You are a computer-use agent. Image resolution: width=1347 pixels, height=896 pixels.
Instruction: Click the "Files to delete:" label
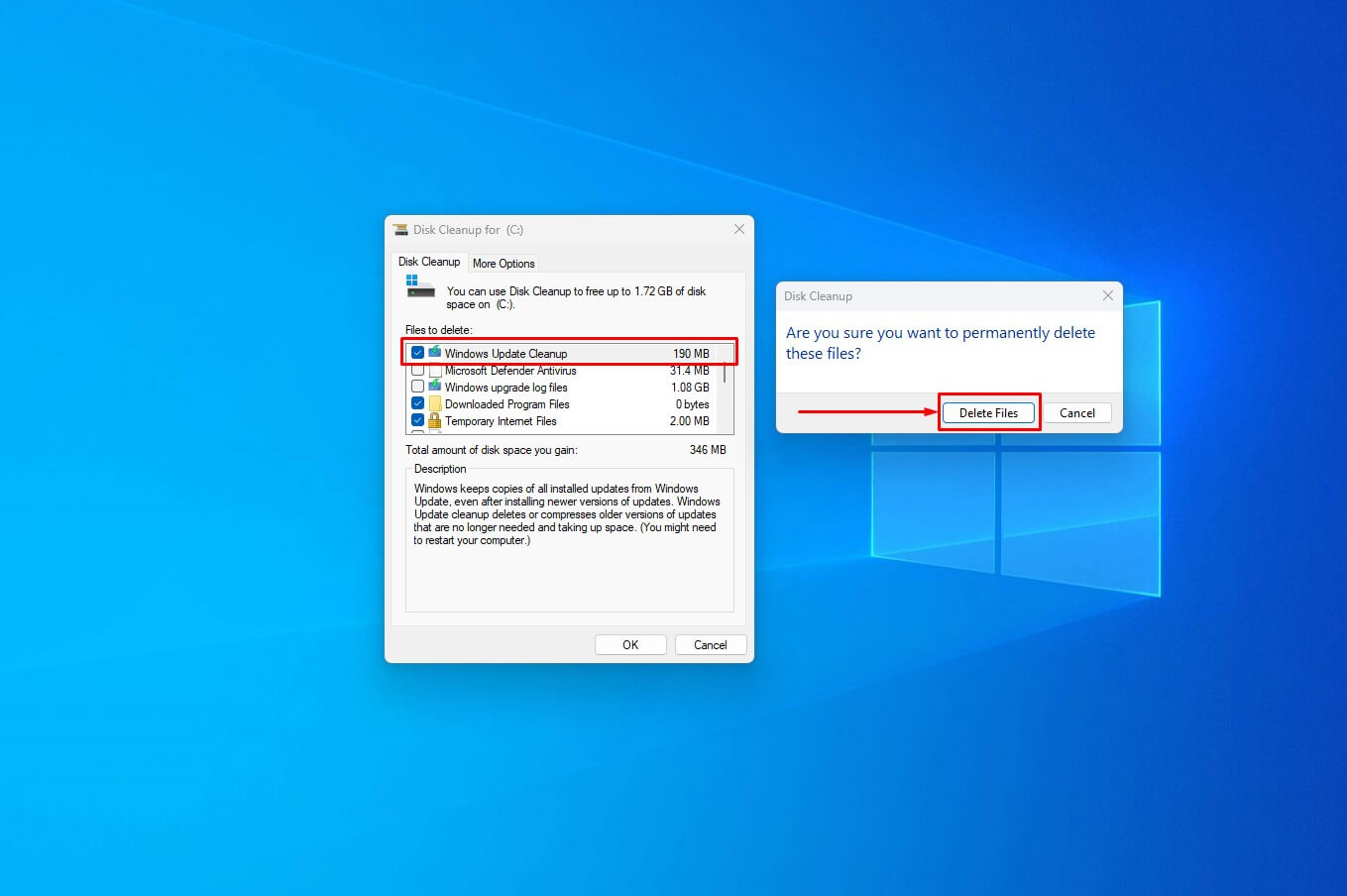(x=439, y=330)
